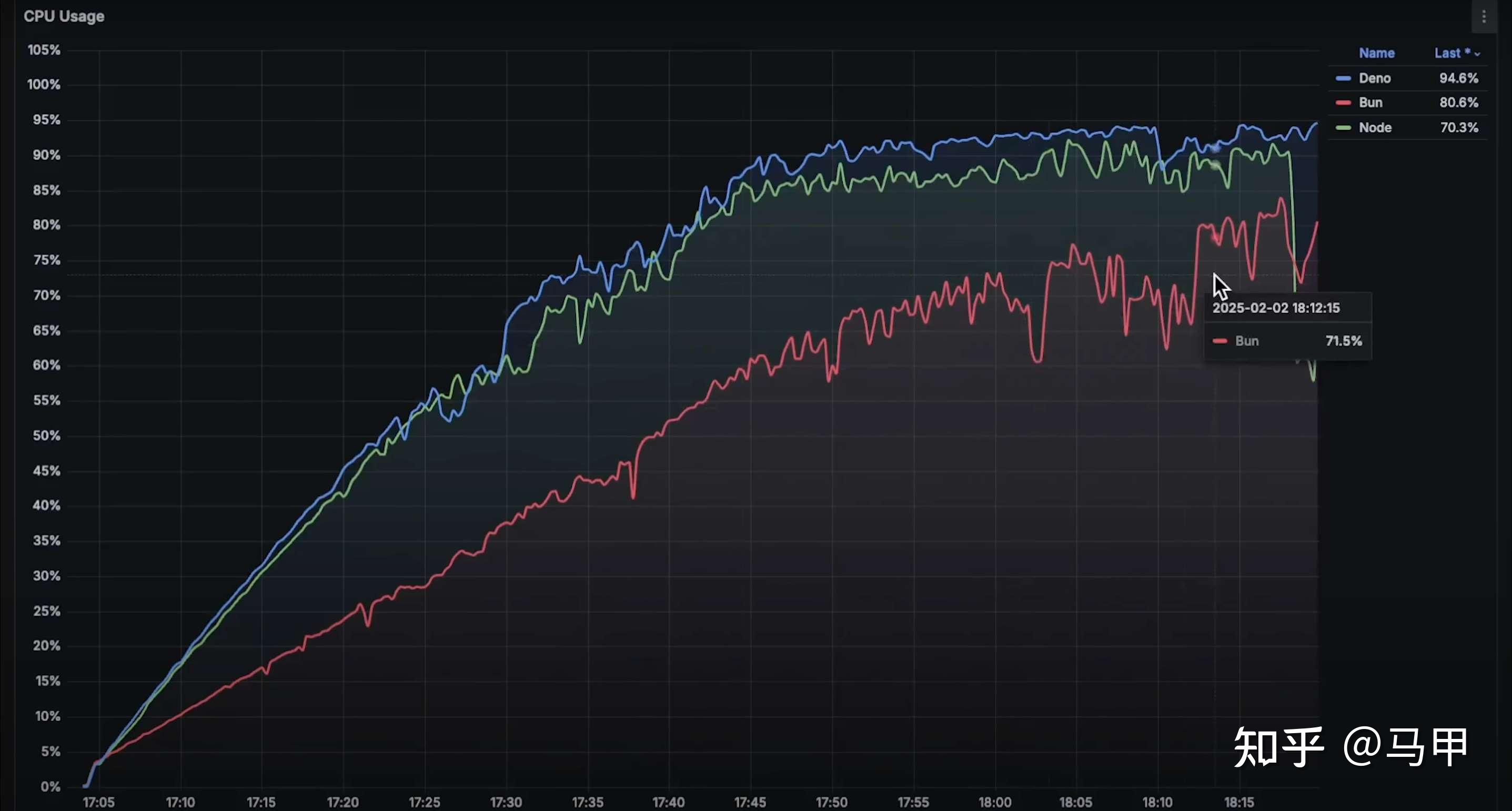The image size is (1512, 811).
Task: Click the 17:30 time axis label
Action: (x=506, y=802)
